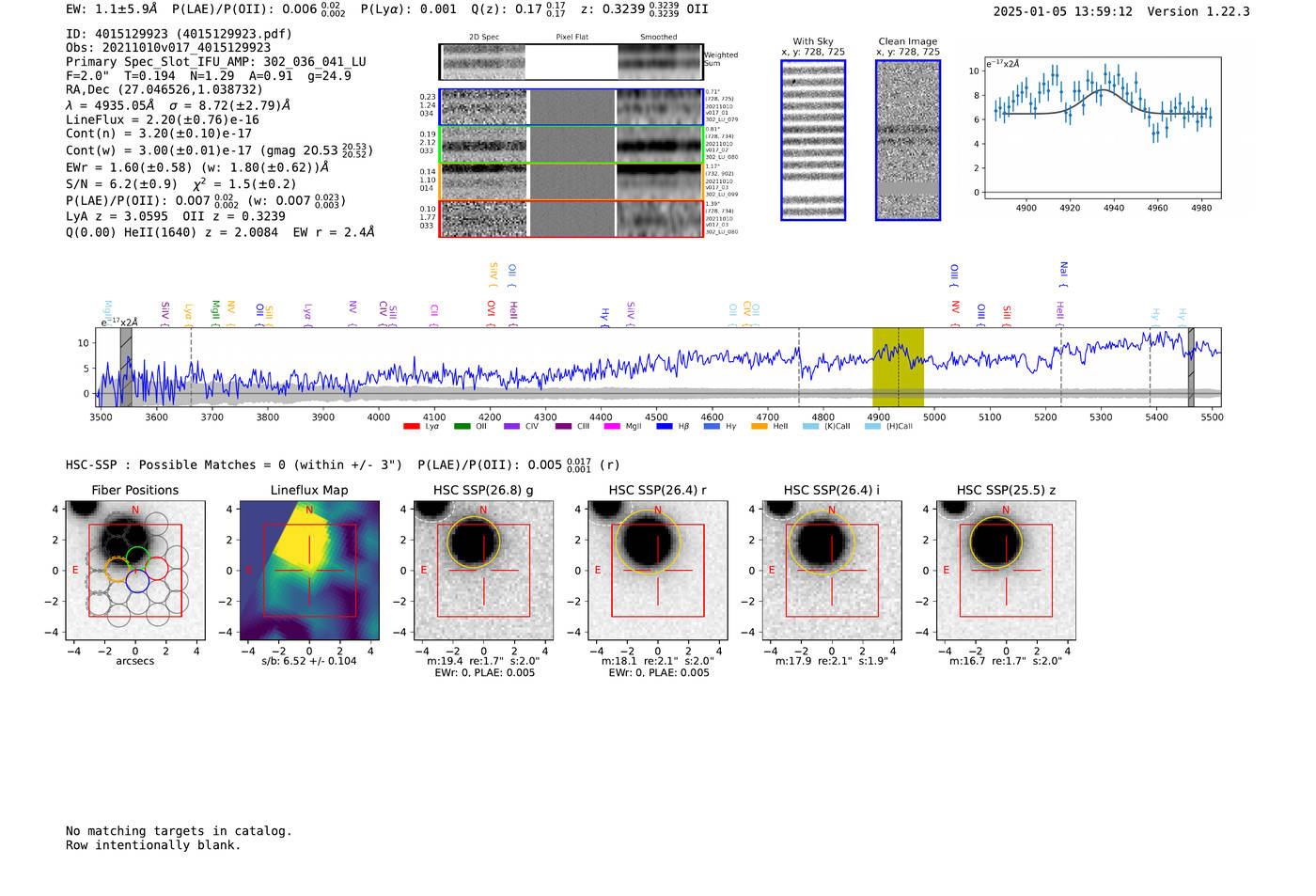Pick the Hβ blue legend swatch
This screenshot has width=1316, height=896.
[665, 427]
